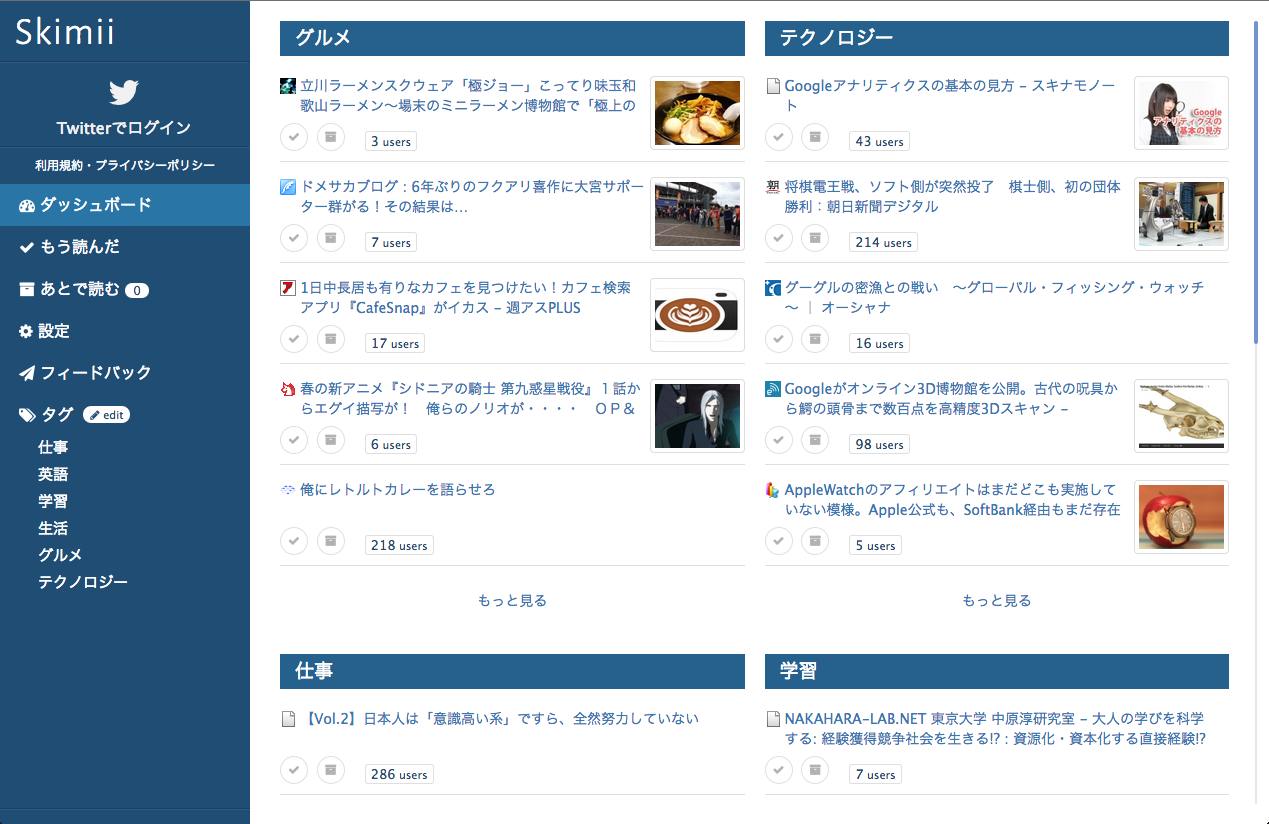Mark the Google Analytics article as read
1269x824 pixels.
click(779, 137)
